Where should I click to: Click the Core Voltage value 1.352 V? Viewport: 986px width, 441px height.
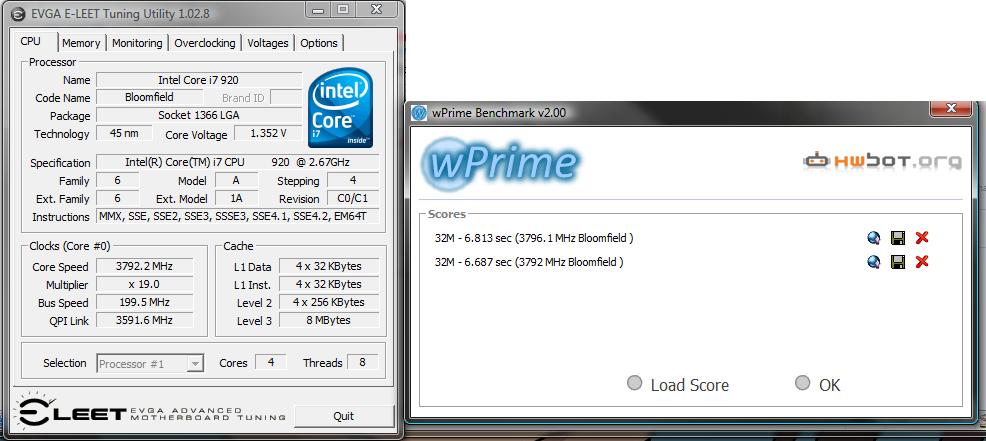point(268,133)
